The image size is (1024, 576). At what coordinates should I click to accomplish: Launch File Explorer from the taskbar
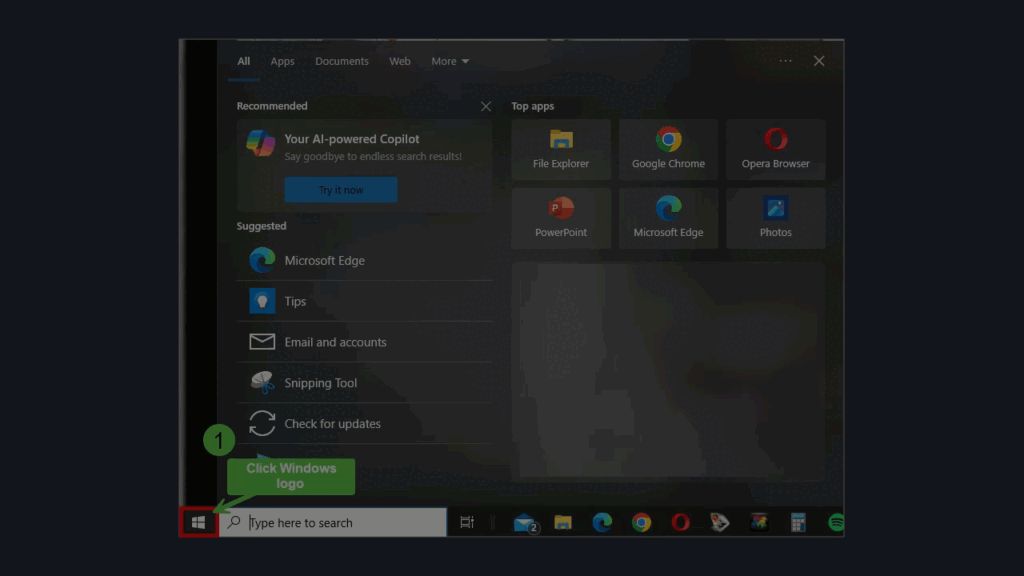coord(563,522)
